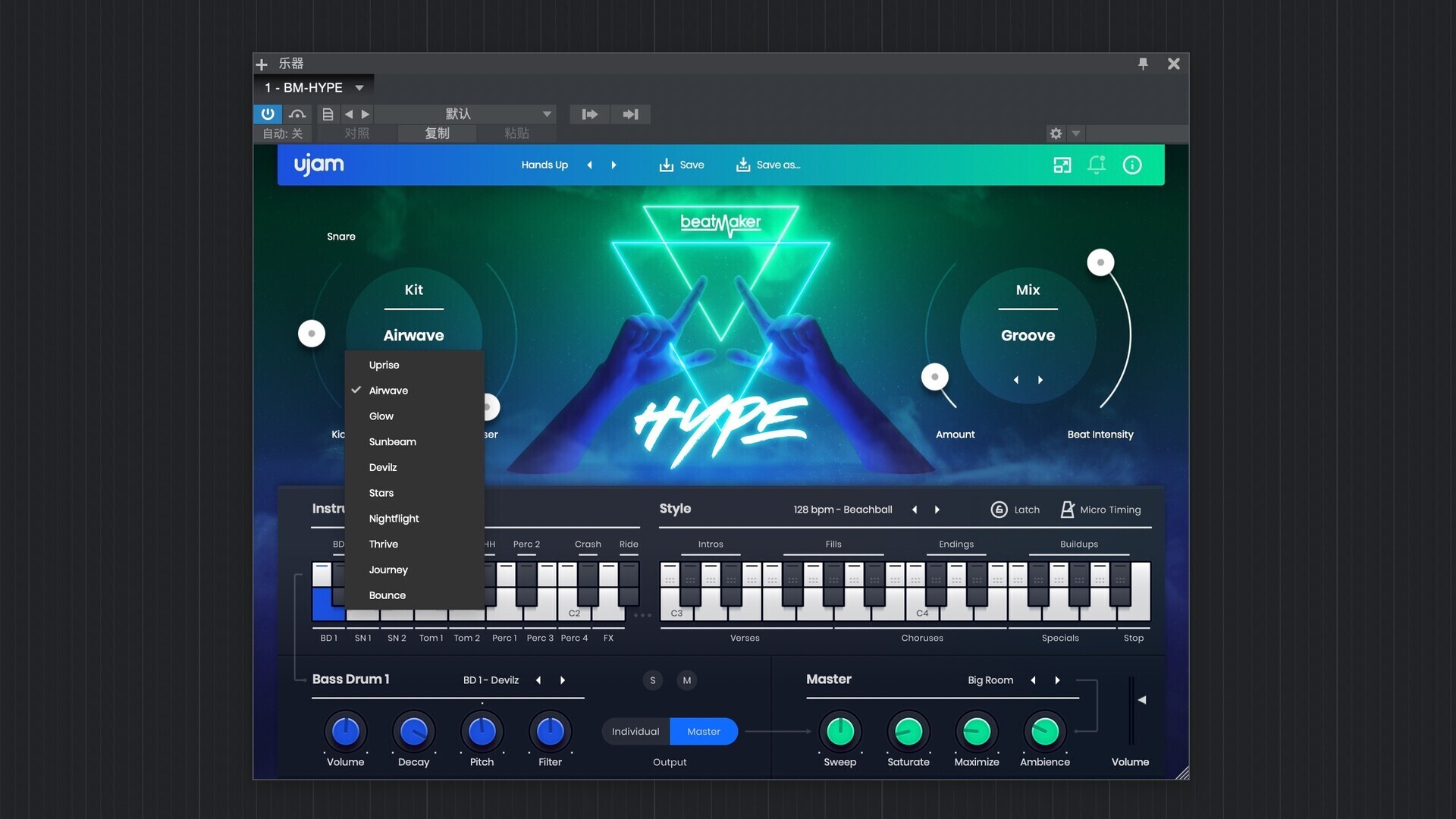This screenshot has height=819, width=1456.
Task: Choose Sunbeam from the kit menu
Action: 415,442
